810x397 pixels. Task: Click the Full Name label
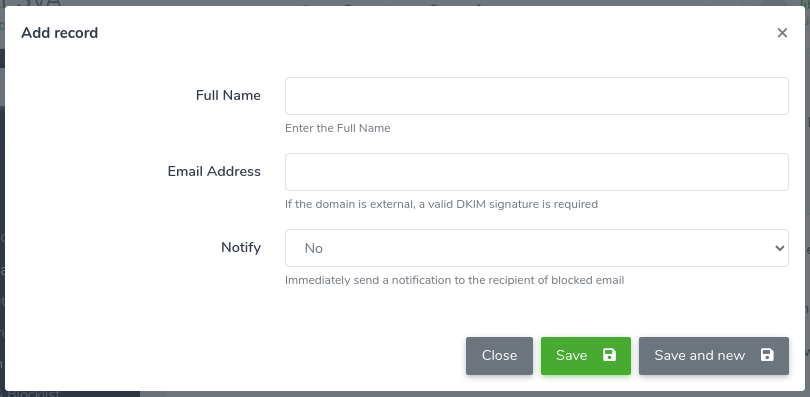(x=228, y=96)
